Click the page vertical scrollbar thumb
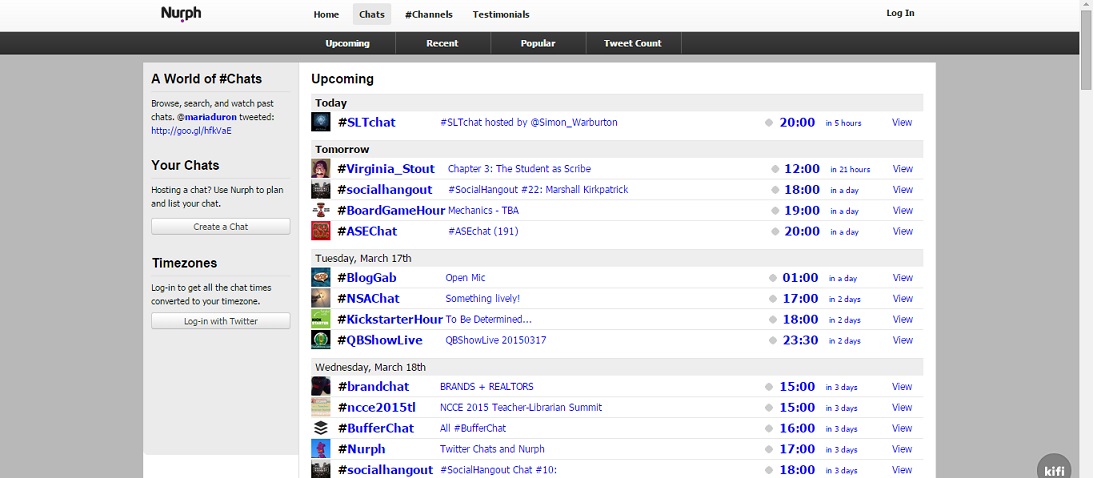The height and width of the screenshot is (478, 1094). click(1086, 50)
